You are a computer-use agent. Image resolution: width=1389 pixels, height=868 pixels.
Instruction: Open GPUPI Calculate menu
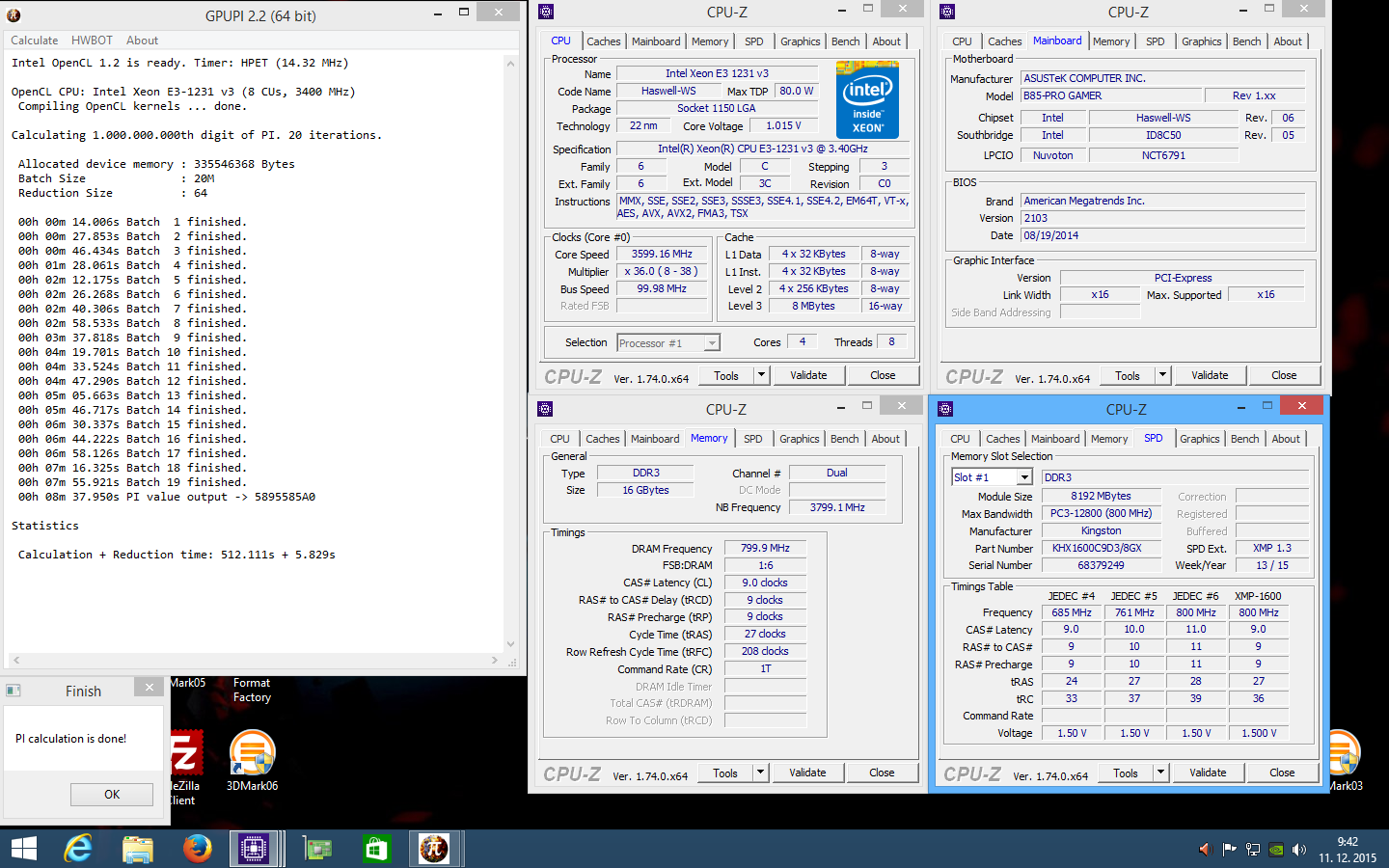point(35,41)
